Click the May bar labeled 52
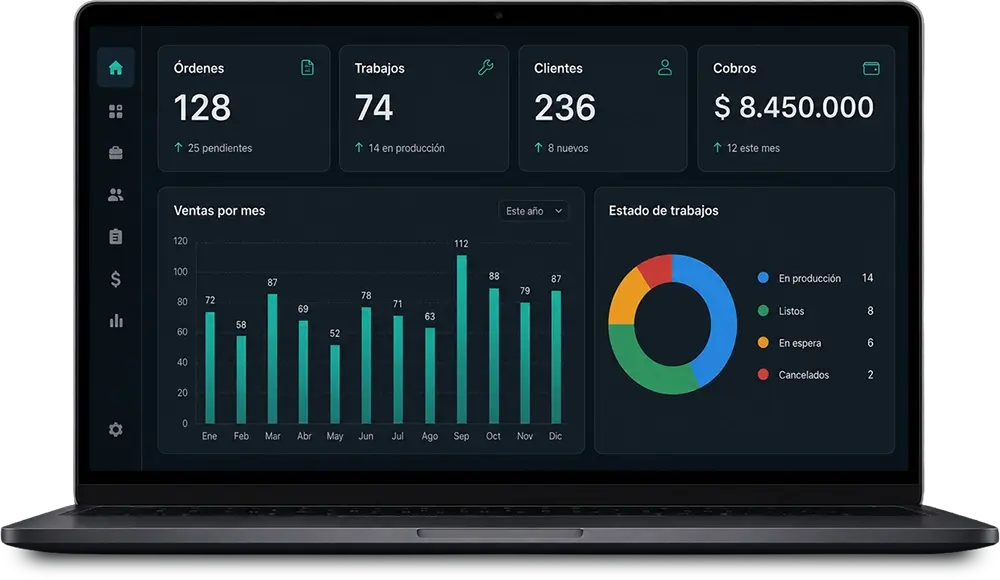 pos(335,384)
